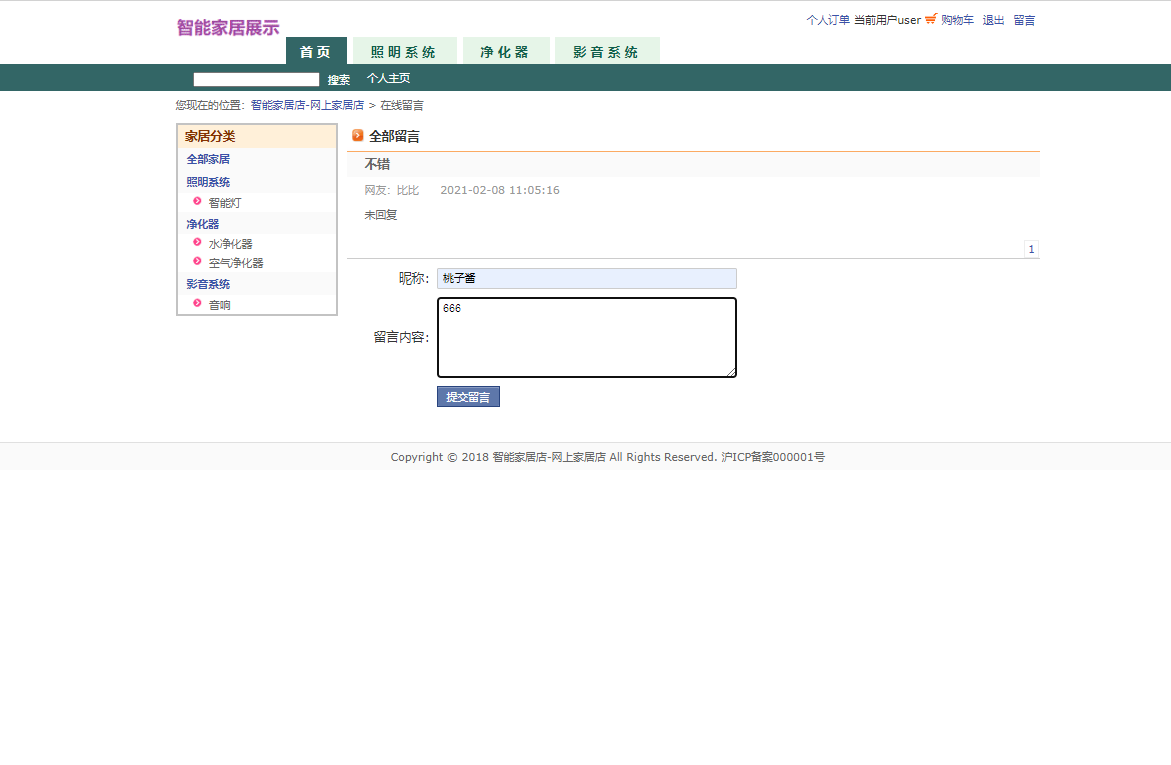Open the 购物车 shopping cart page
This screenshot has width=1171, height=765.
(x=955, y=19)
